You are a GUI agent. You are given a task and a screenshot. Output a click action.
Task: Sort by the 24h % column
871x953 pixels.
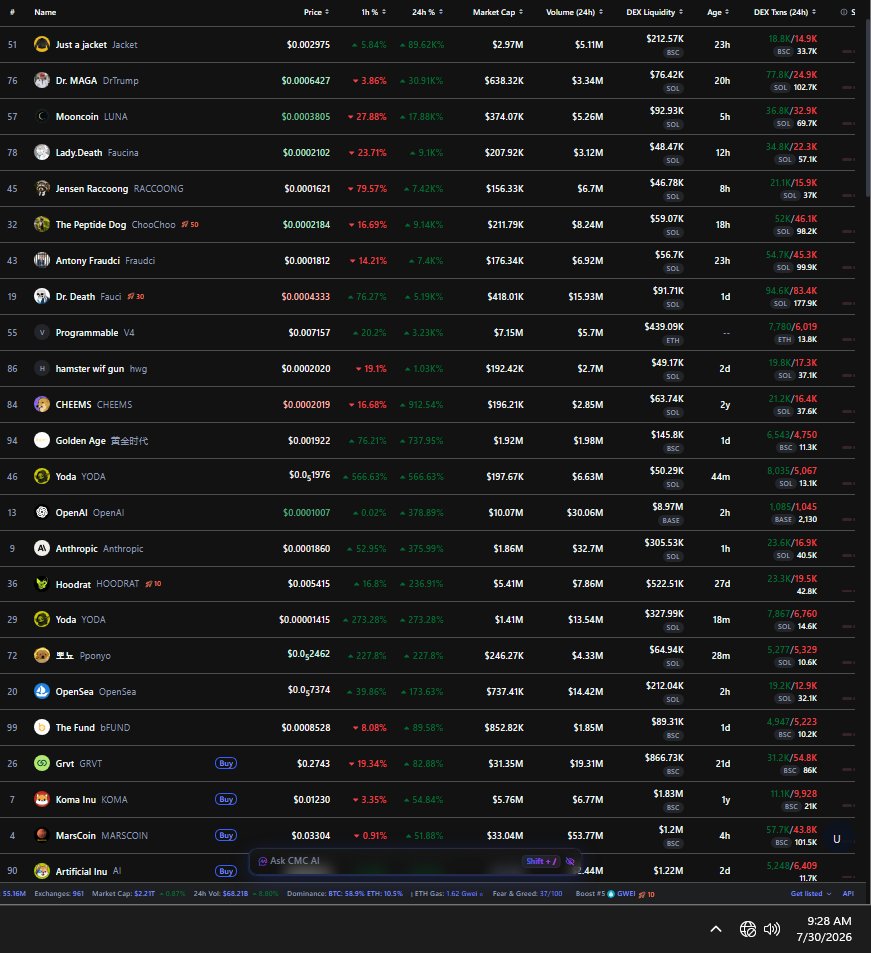[427, 12]
